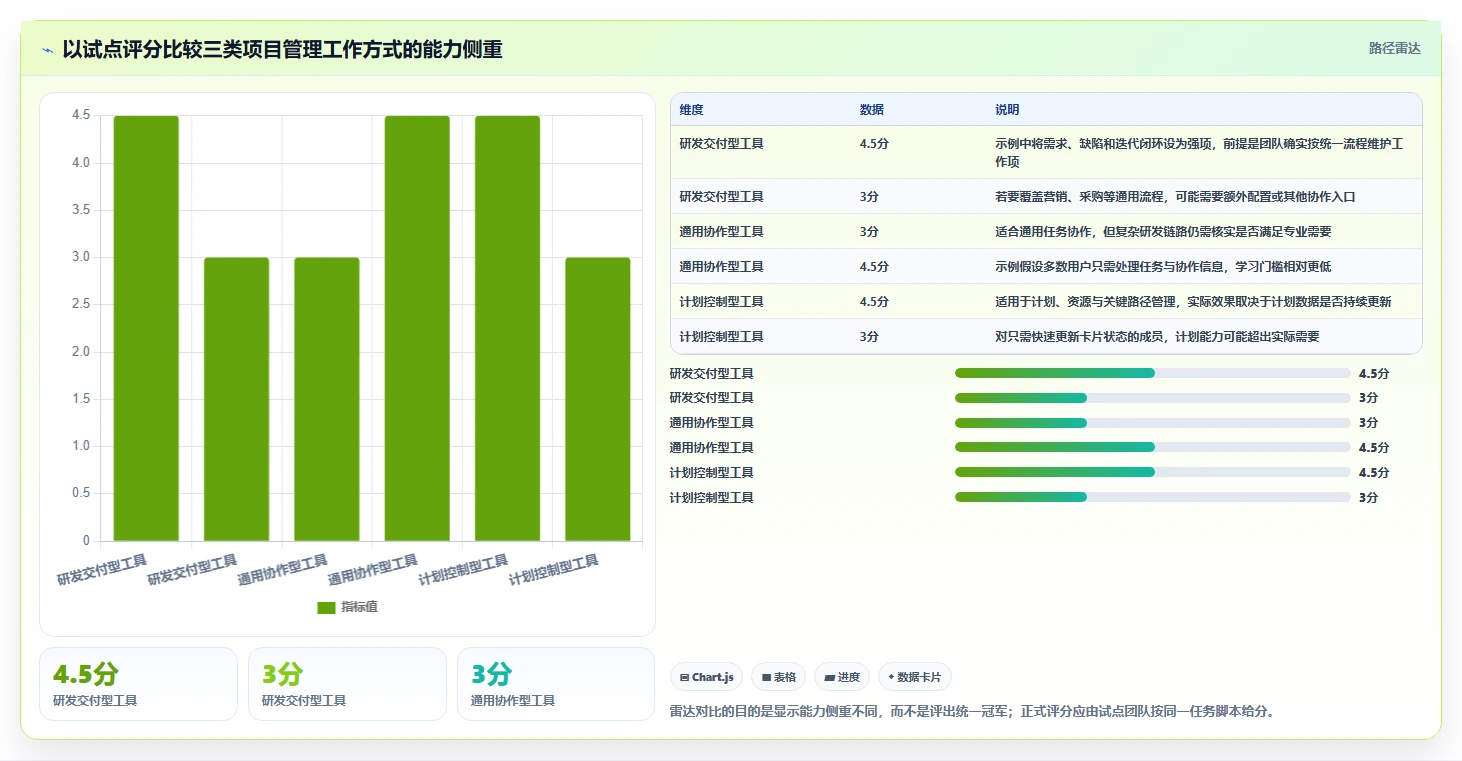The width and height of the screenshot is (1462, 761).
Task: Click the 通用协作型工具 chart bar reaching 3.0
Action: pyautogui.click(x=327, y=399)
